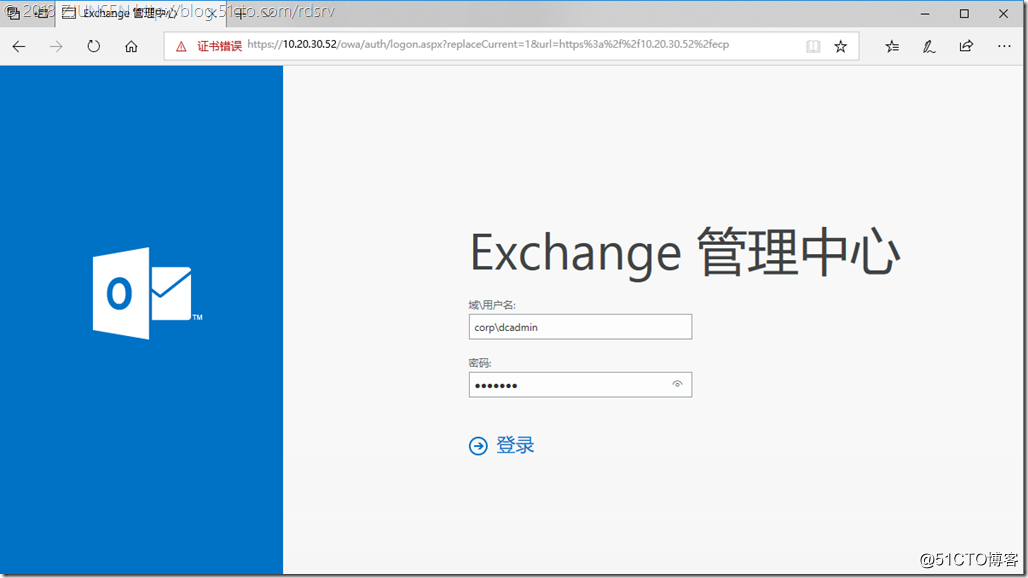Screen dimensions: 1028x578
Task: Maximize the browser window
Action: [964, 13]
